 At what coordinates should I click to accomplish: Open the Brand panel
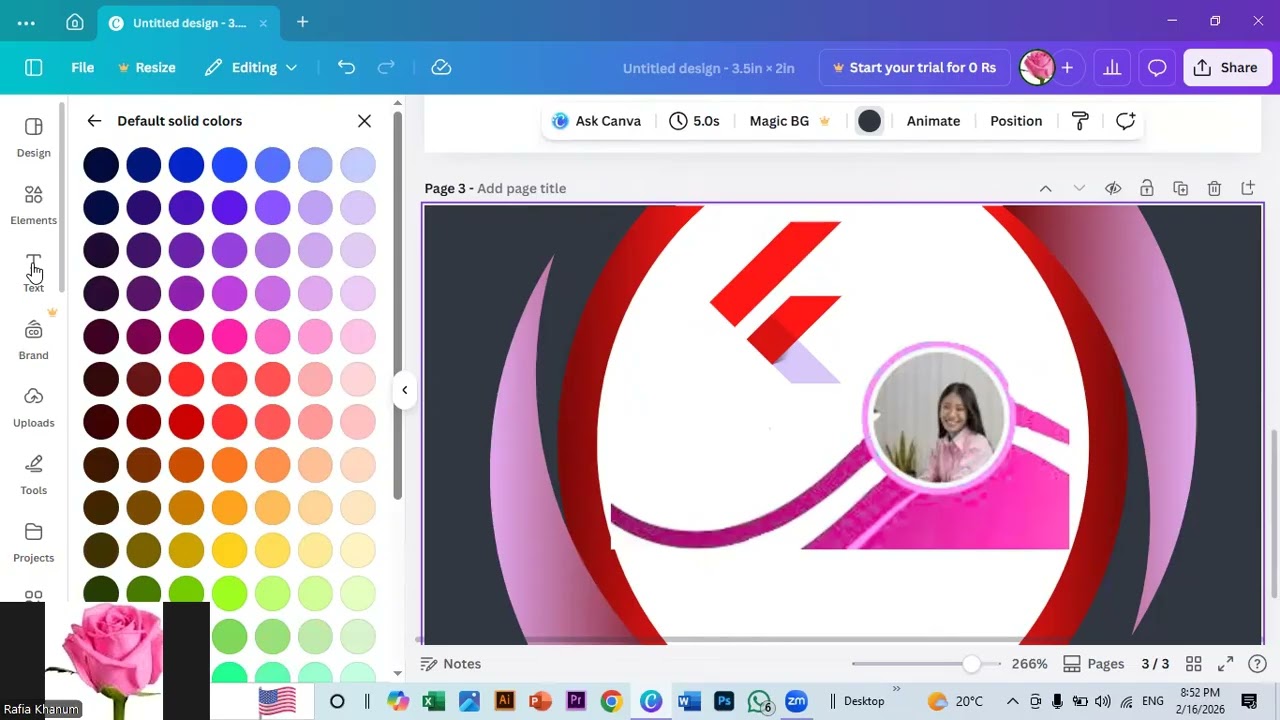33,340
